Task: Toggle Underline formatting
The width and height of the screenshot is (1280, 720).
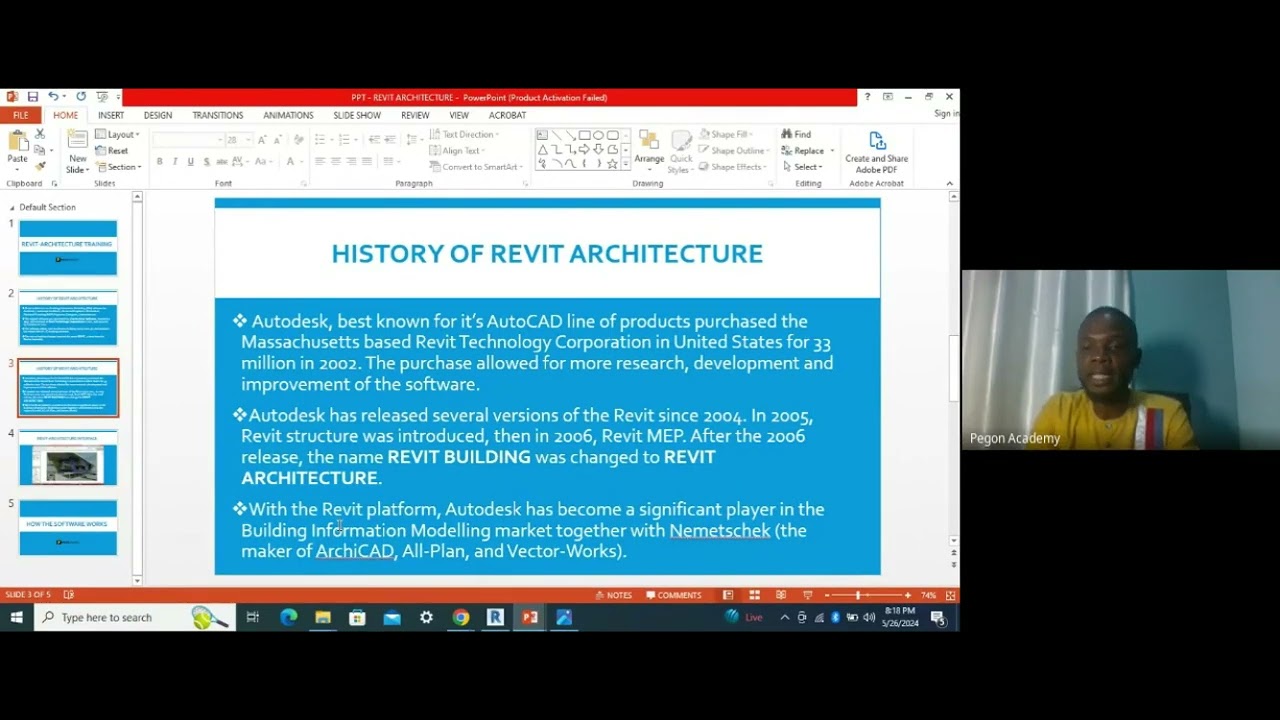Action: pos(191,161)
